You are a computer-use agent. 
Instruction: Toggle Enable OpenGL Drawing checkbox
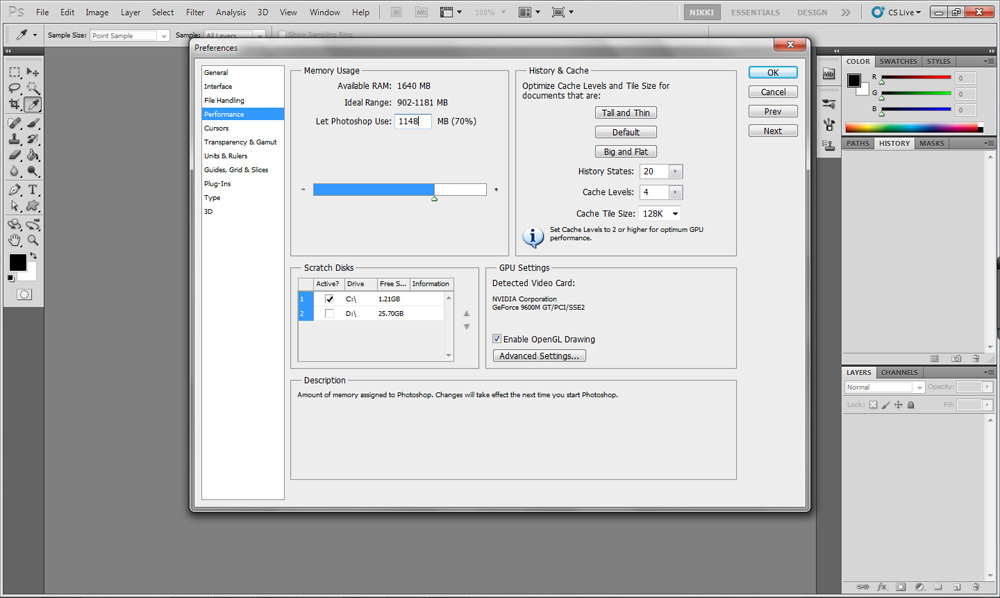point(497,339)
